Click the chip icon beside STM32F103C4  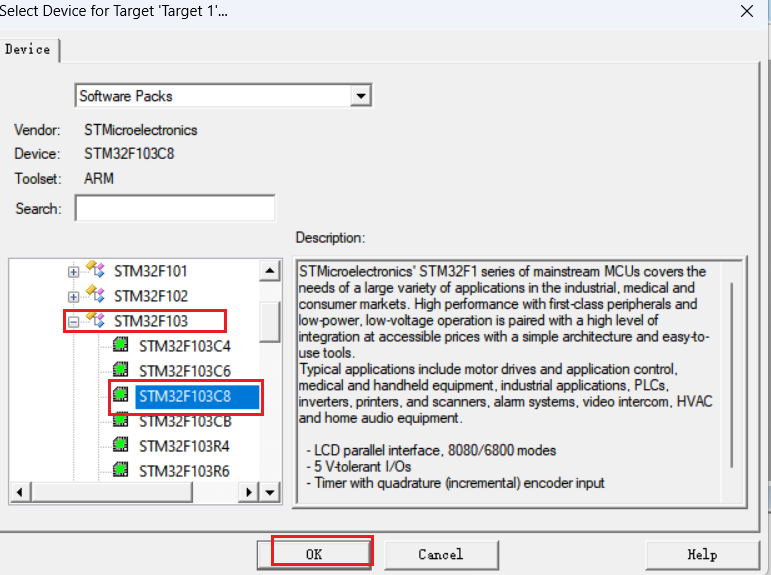tap(120, 345)
